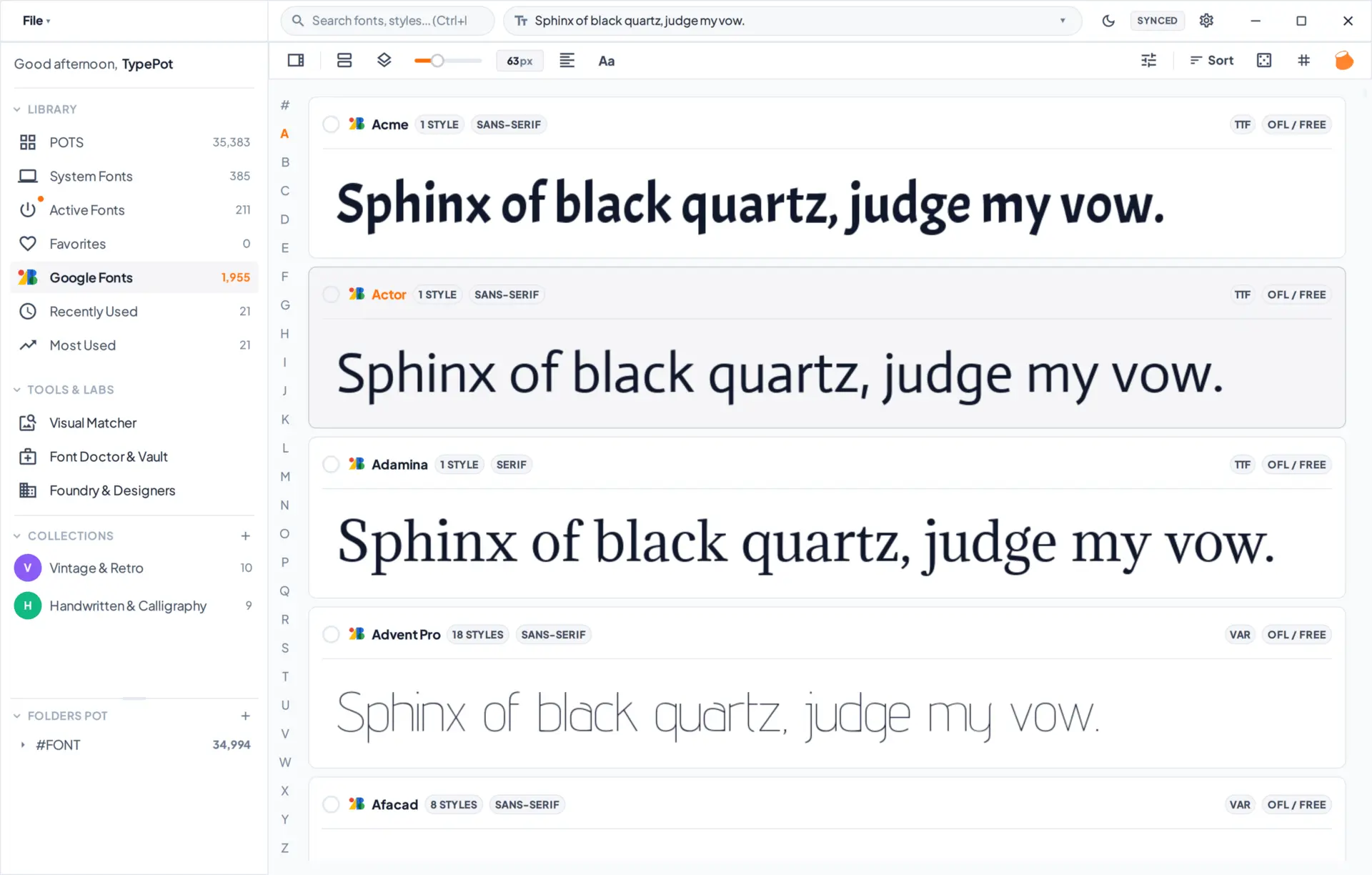The width and height of the screenshot is (1372, 875).
Task: Open Handwritten & Calligraphy collection
Action: [134, 606]
